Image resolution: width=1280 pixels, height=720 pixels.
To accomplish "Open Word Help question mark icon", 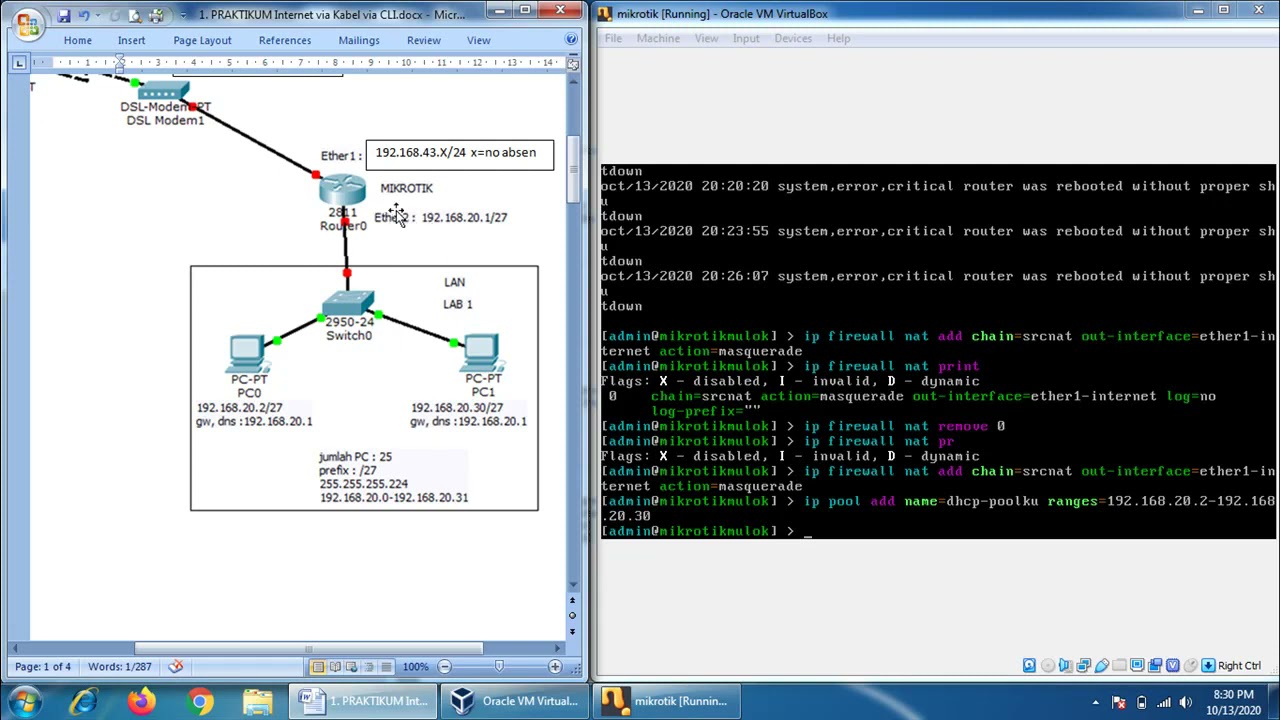I will (x=571, y=40).
